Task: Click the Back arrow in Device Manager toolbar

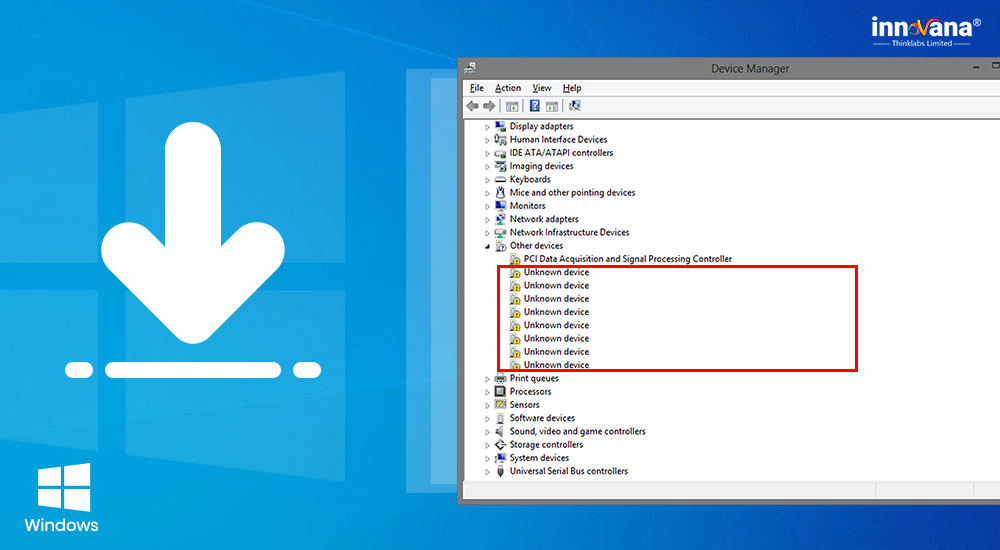Action: coord(473,106)
